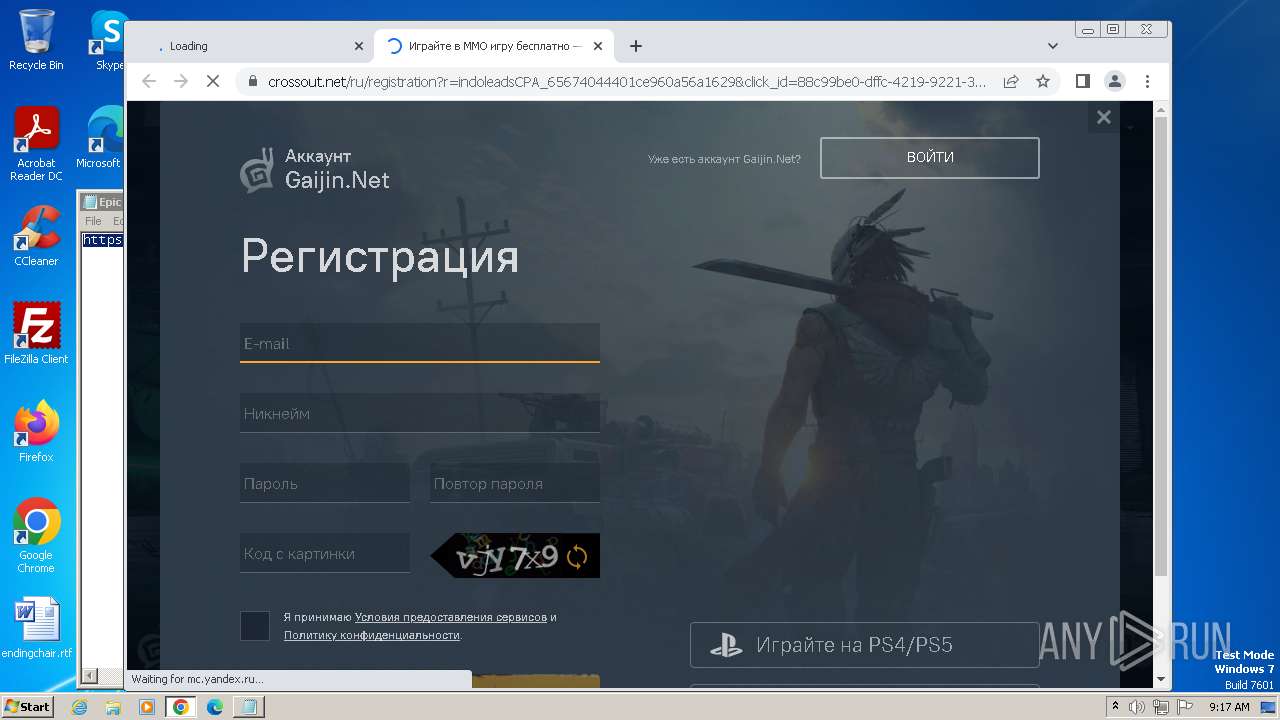This screenshot has height=720, width=1280.
Task: Click Internet Explorer taskbar icon
Action: [x=80, y=707]
